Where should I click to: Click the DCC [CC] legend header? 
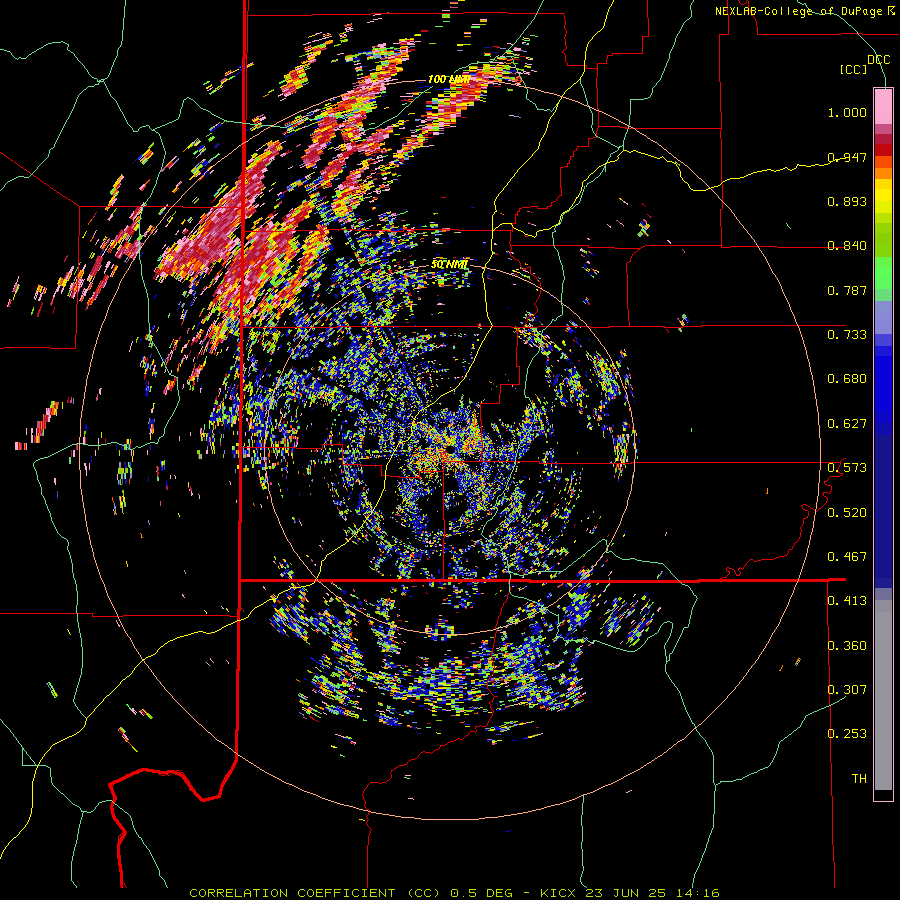tap(864, 64)
